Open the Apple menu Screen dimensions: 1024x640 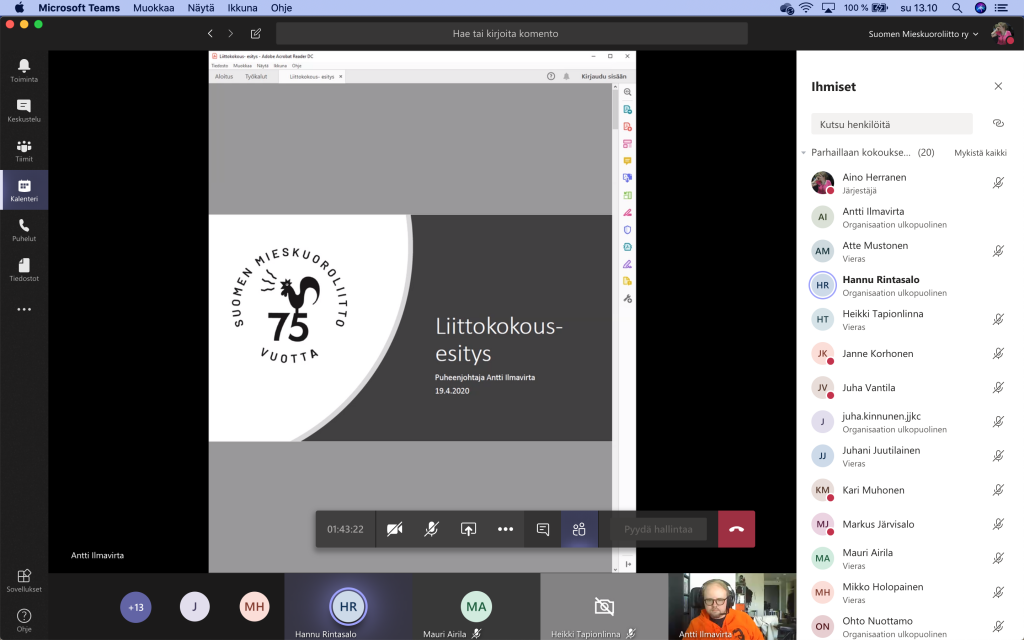[19, 8]
